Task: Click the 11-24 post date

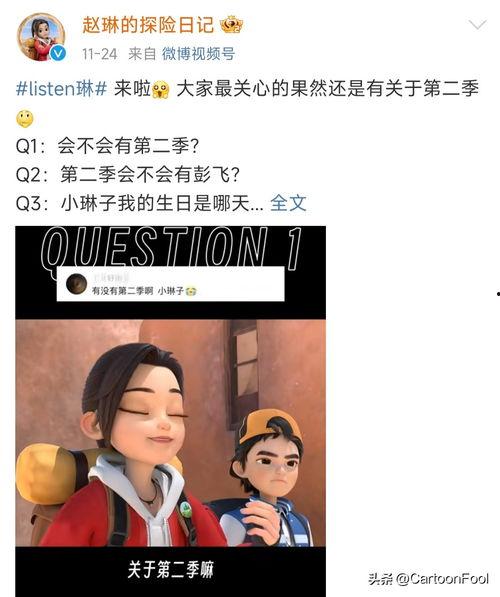Action: pos(99,54)
